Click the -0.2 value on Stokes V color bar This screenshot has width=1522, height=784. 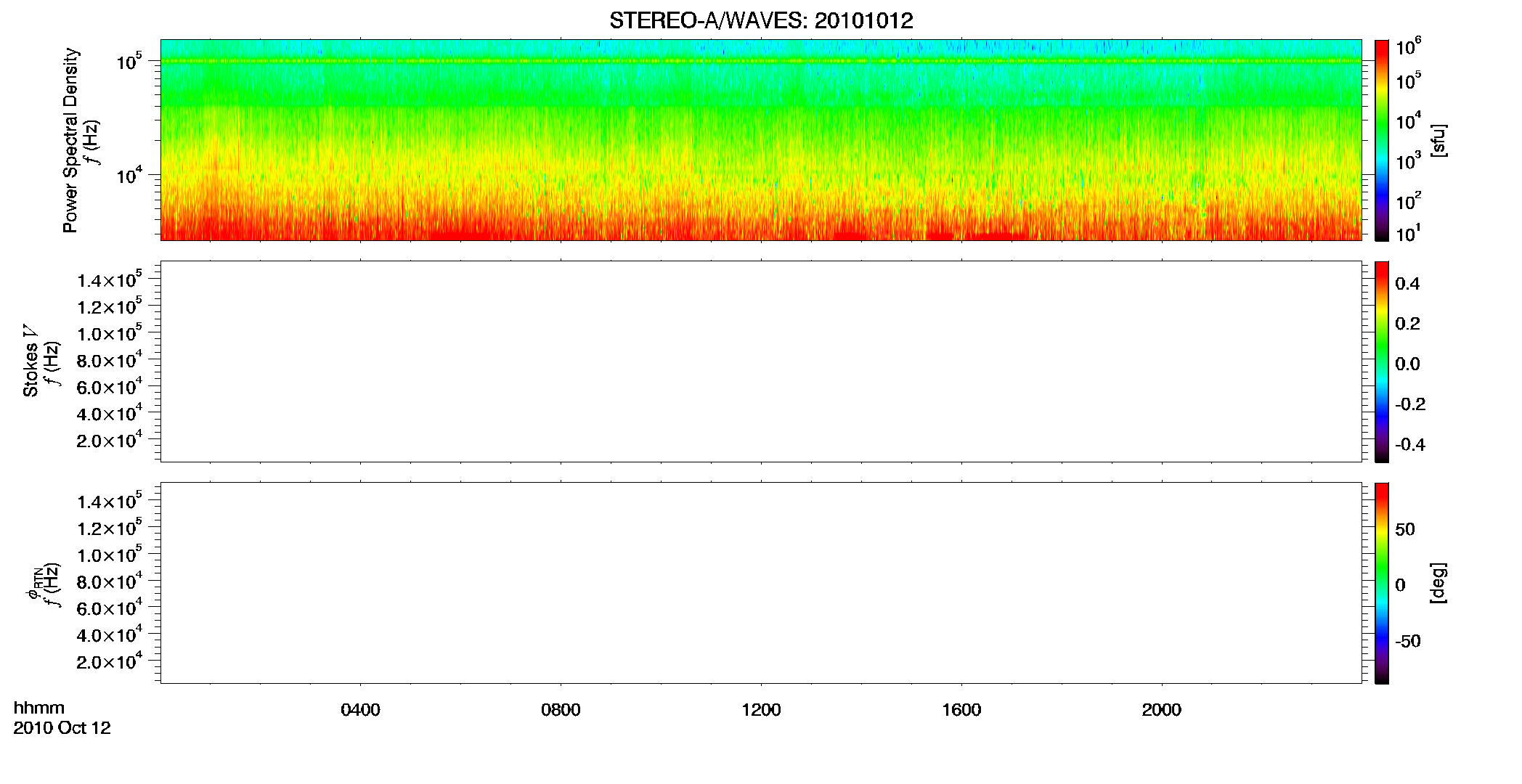click(1410, 404)
